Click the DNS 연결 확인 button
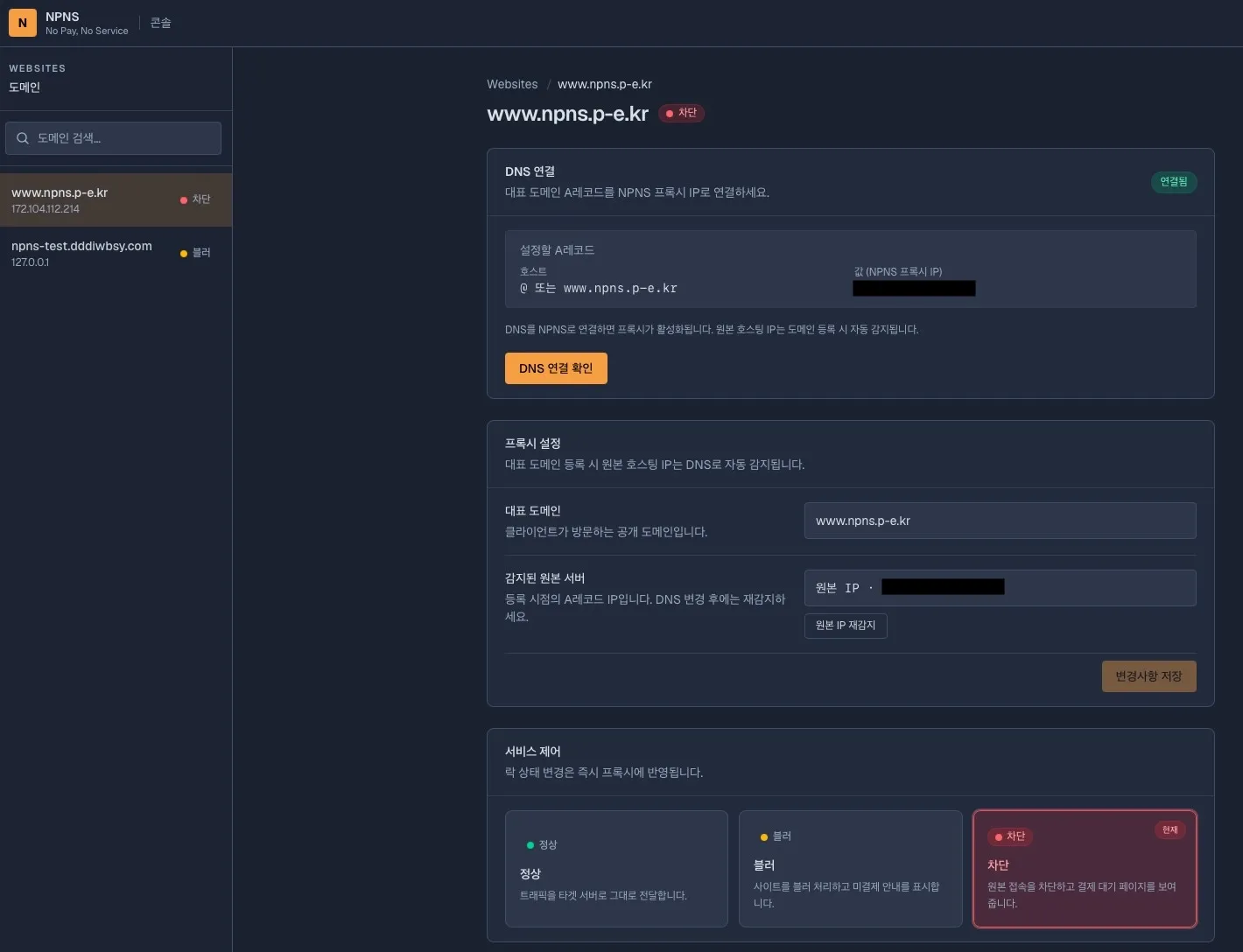The height and width of the screenshot is (952, 1243). click(x=556, y=368)
